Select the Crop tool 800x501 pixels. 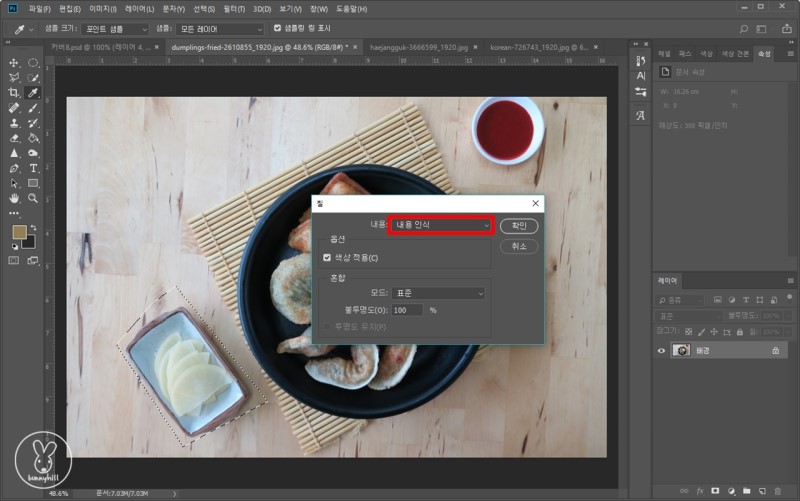pos(14,92)
